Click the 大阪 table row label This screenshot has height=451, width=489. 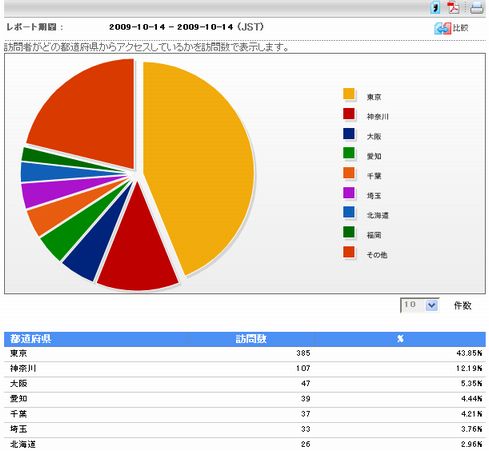(x=18, y=384)
